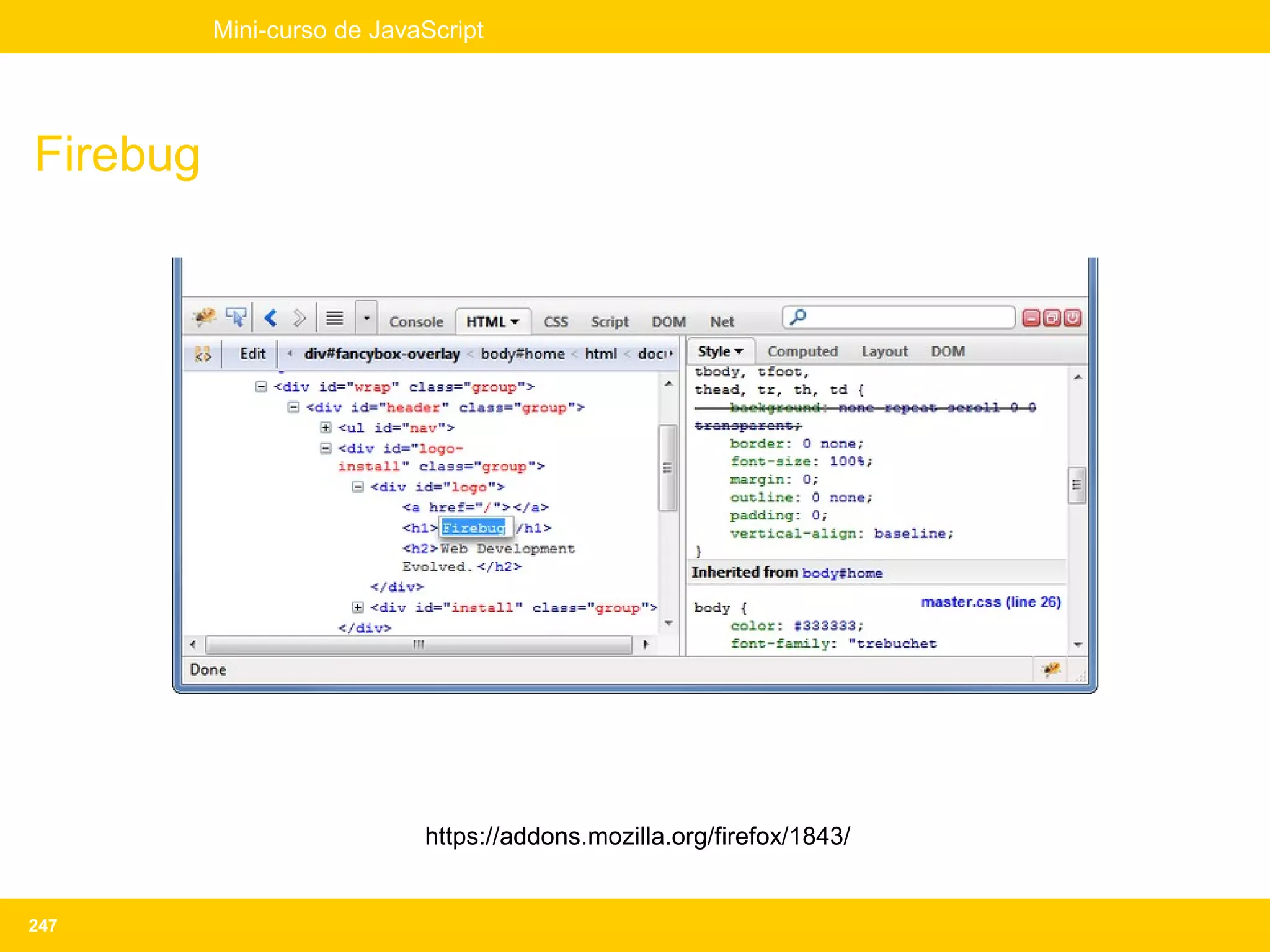1270x952 pixels.
Task: Click the breadcrumb right scroll arrow
Action: tap(672, 354)
